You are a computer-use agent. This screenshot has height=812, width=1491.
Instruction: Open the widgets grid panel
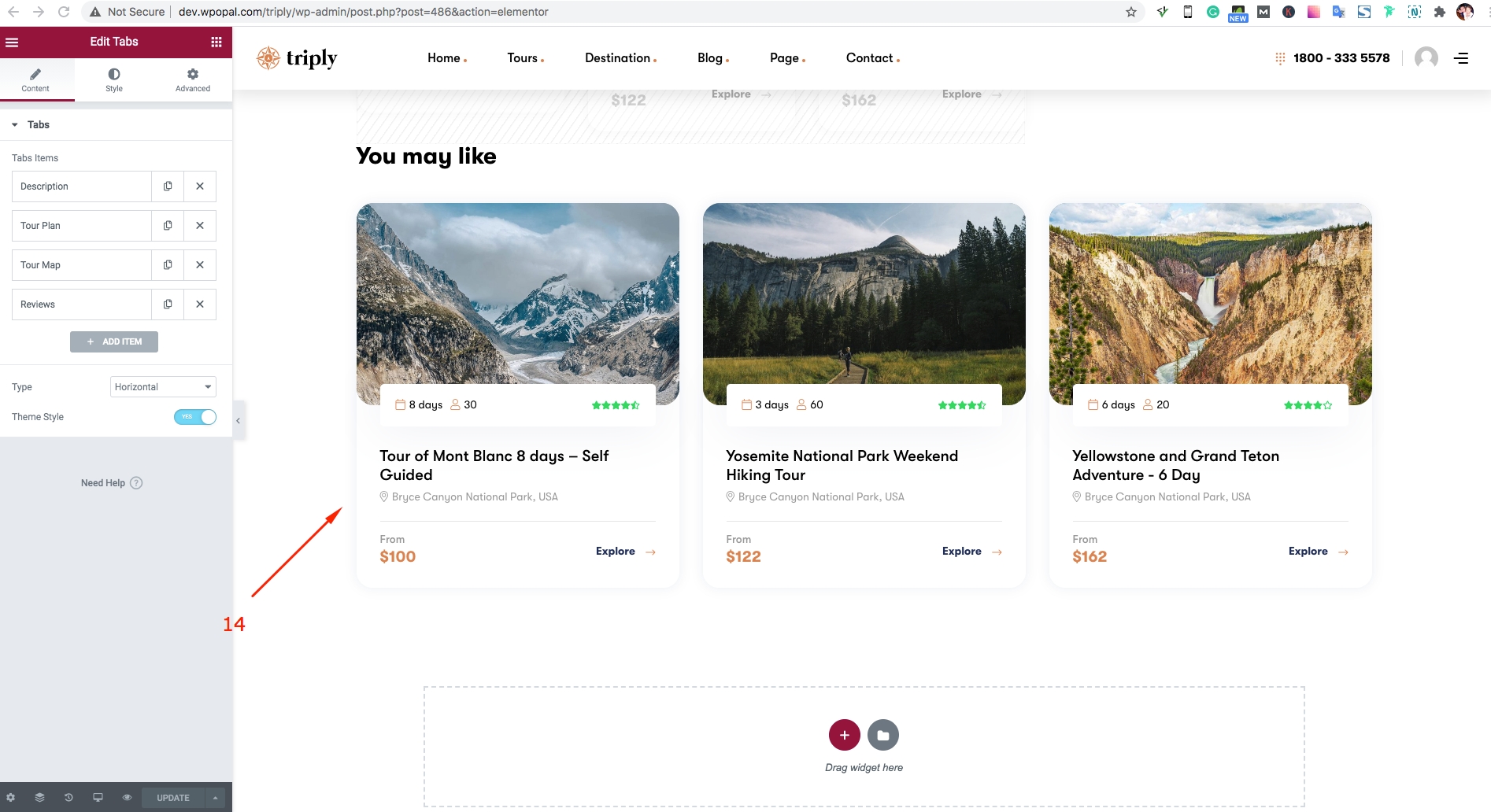point(216,42)
